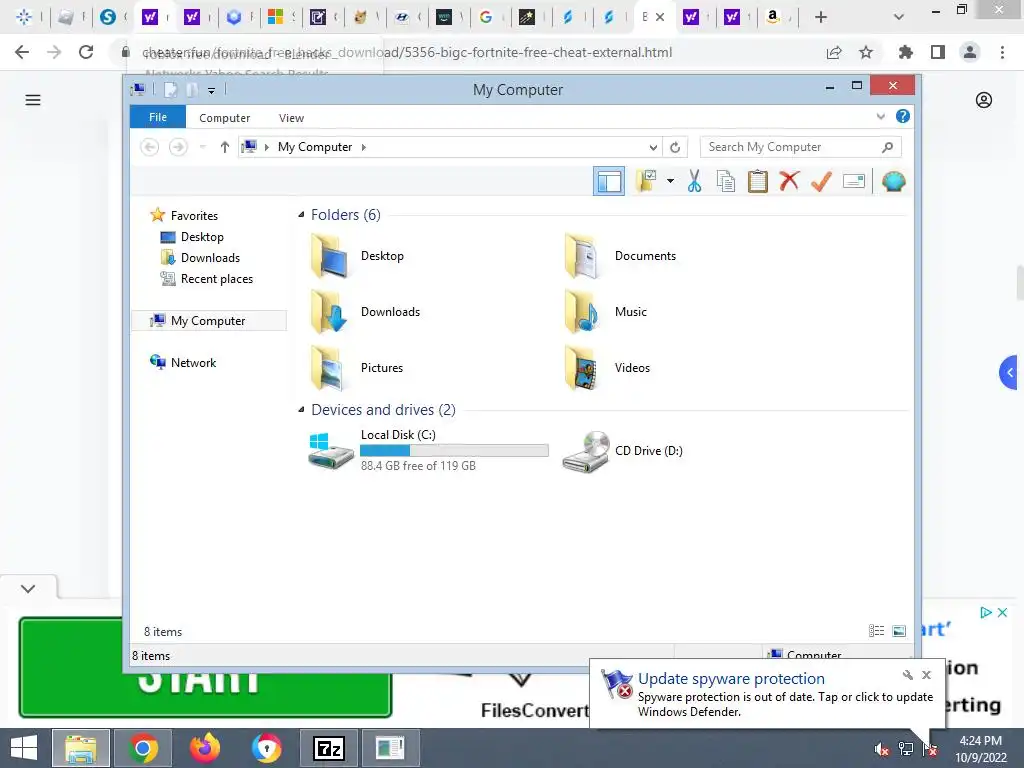Screen dimensions: 1024x768
Task: Click Local Disk C: usage bar
Action: [454, 451]
